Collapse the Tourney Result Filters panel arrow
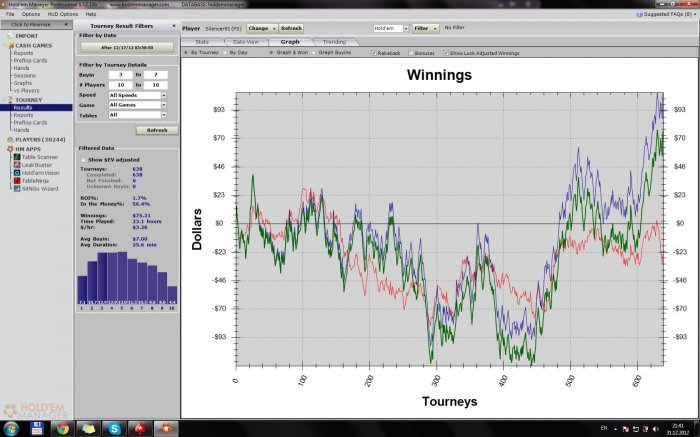The width and height of the screenshot is (700, 437). click(174, 26)
